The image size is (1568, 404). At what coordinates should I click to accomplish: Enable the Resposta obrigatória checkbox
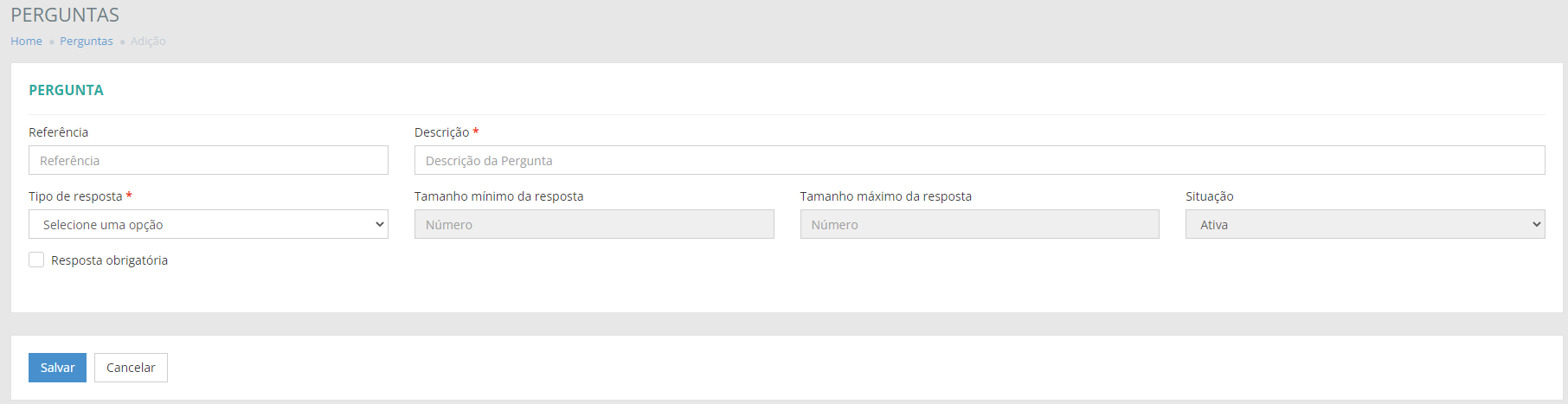(36, 260)
